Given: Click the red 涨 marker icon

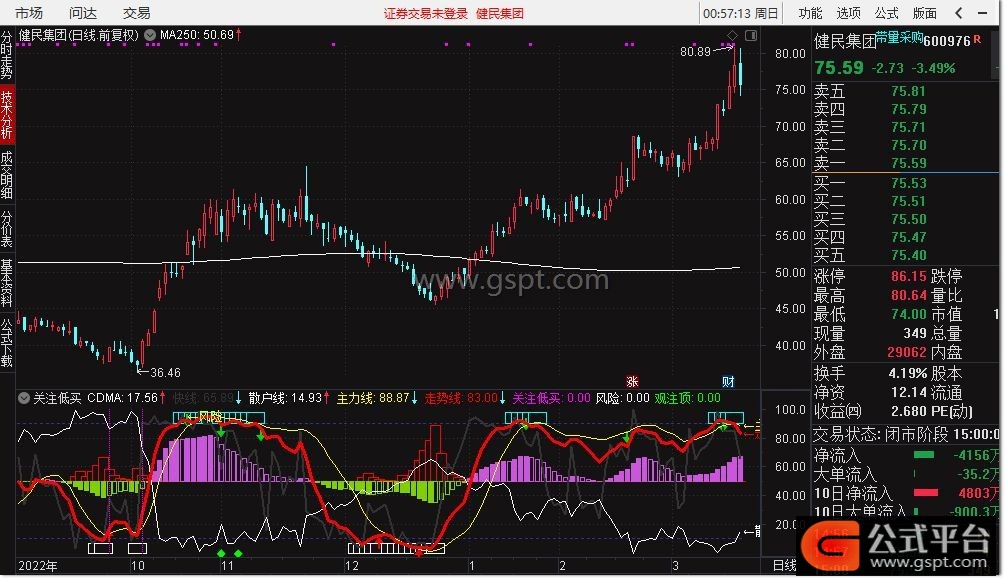Looking at the screenshot, I should pyautogui.click(x=633, y=382).
